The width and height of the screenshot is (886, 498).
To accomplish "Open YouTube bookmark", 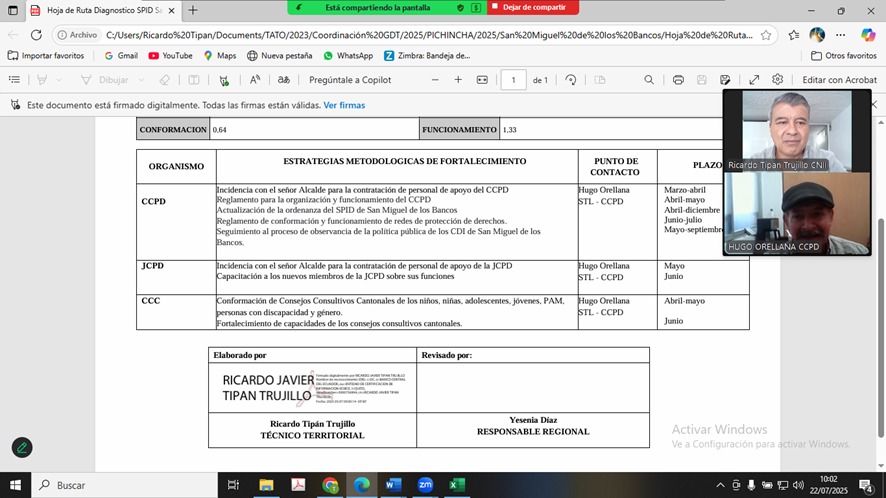I will pos(170,55).
